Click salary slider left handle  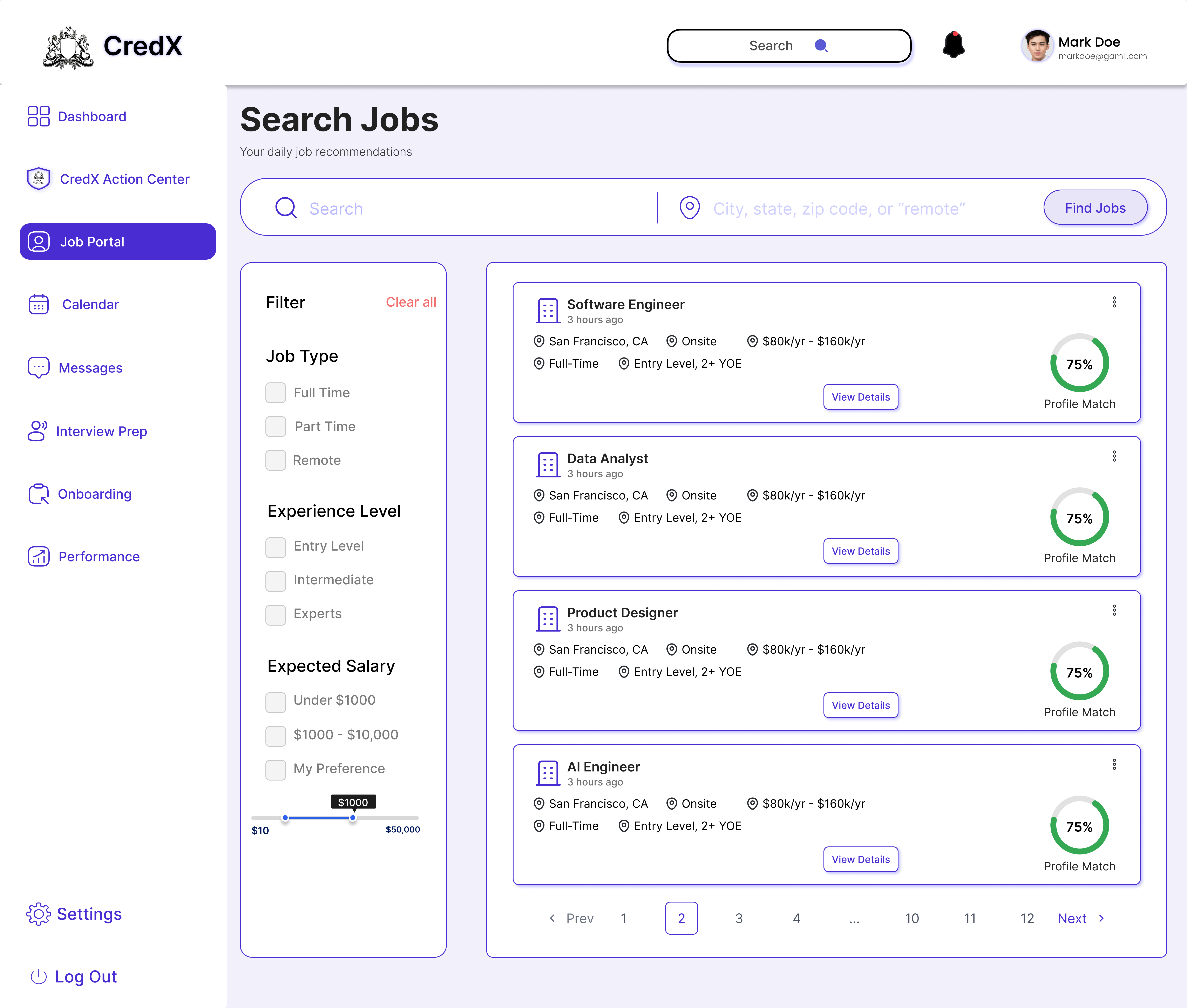click(285, 818)
